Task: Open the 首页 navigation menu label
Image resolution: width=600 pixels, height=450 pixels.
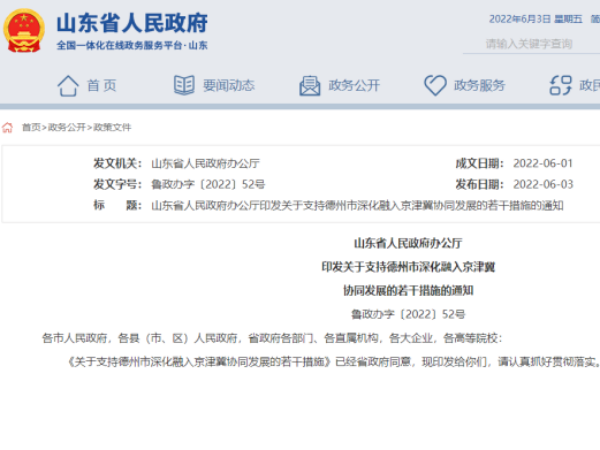Action: click(101, 86)
